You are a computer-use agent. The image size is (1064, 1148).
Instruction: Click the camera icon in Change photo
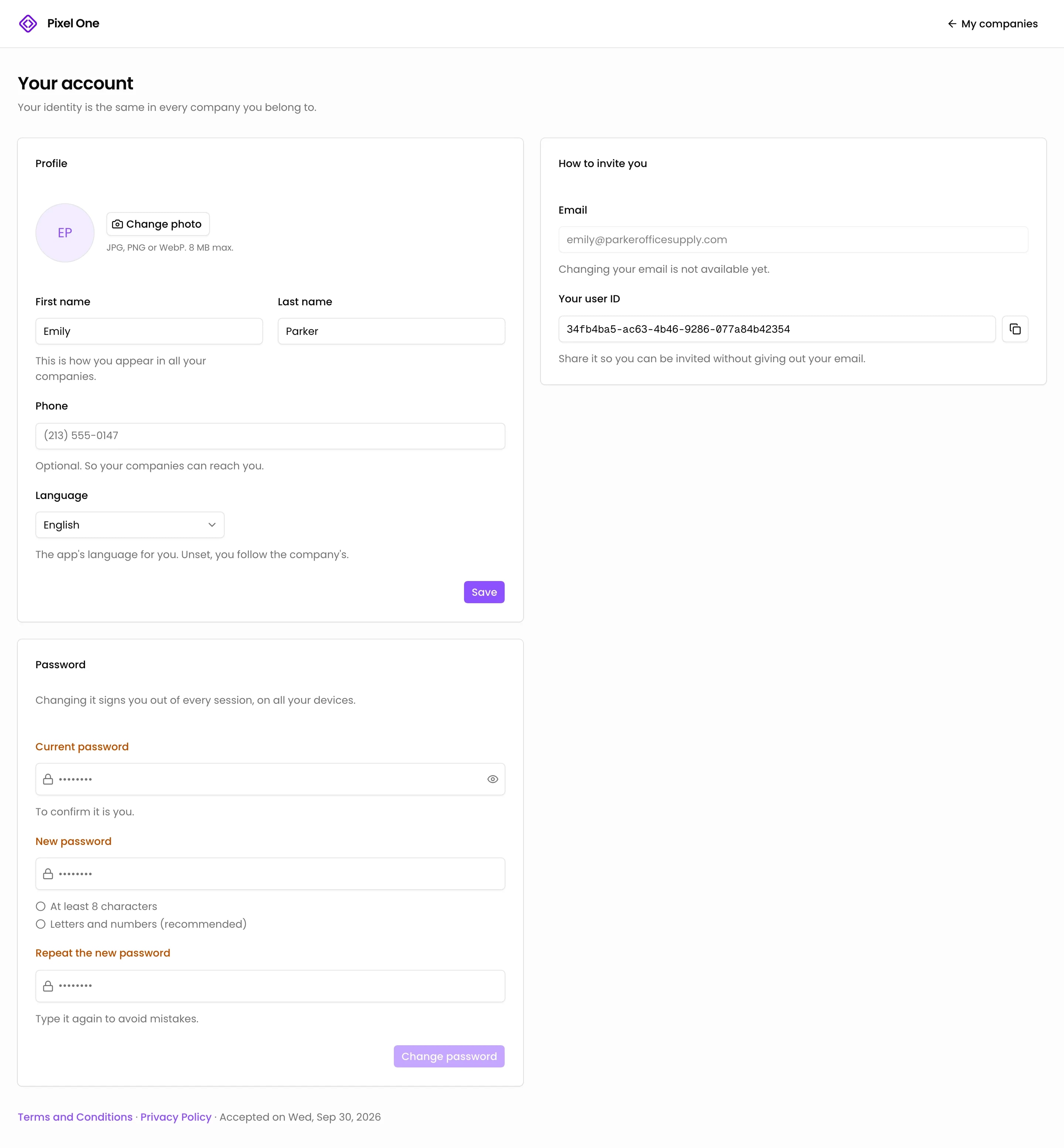pyautogui.click(x=117, y=224)
